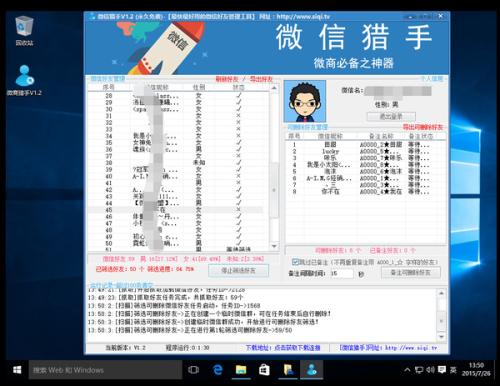This screenshot has height=386, width=500.
Task: Click the refresh friends red link
Action: point(227,79)
